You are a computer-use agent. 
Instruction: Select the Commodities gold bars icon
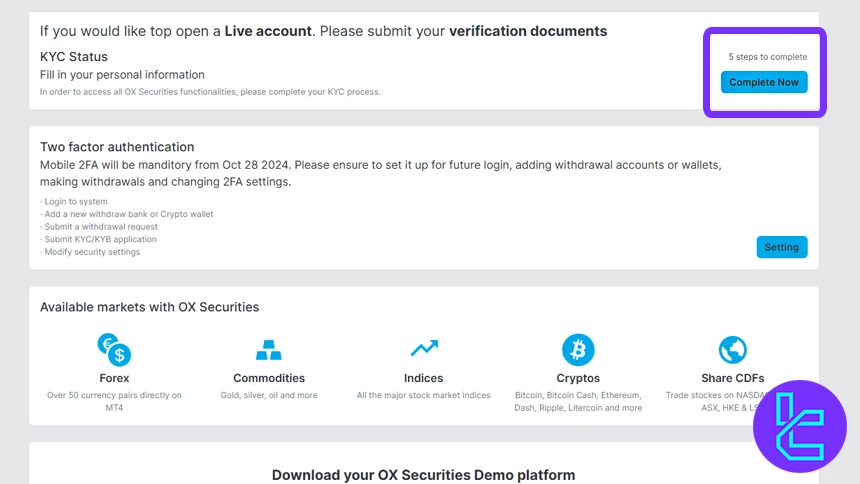269,350
